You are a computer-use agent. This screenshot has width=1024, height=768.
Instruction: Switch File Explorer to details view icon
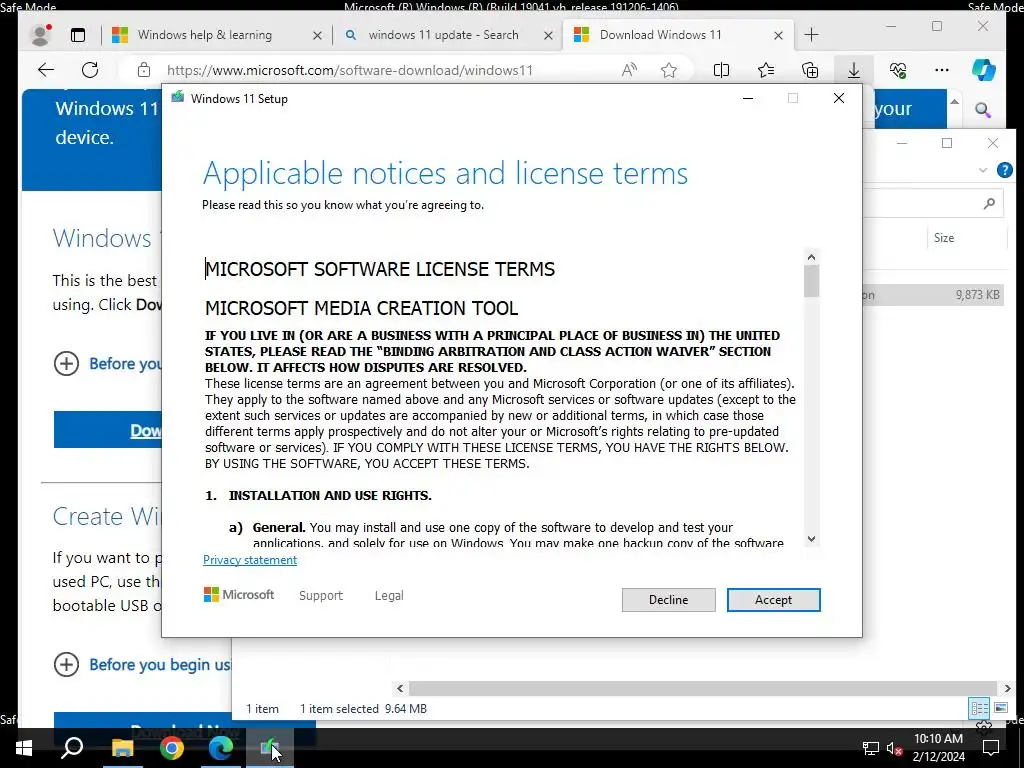[x=979, y=708]
